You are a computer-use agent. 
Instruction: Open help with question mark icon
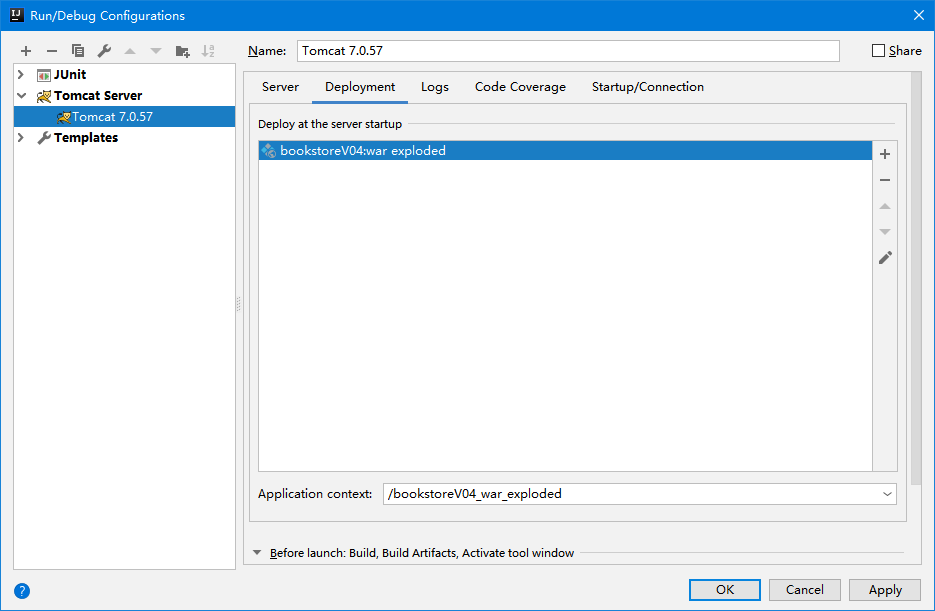tap(21, 591)
